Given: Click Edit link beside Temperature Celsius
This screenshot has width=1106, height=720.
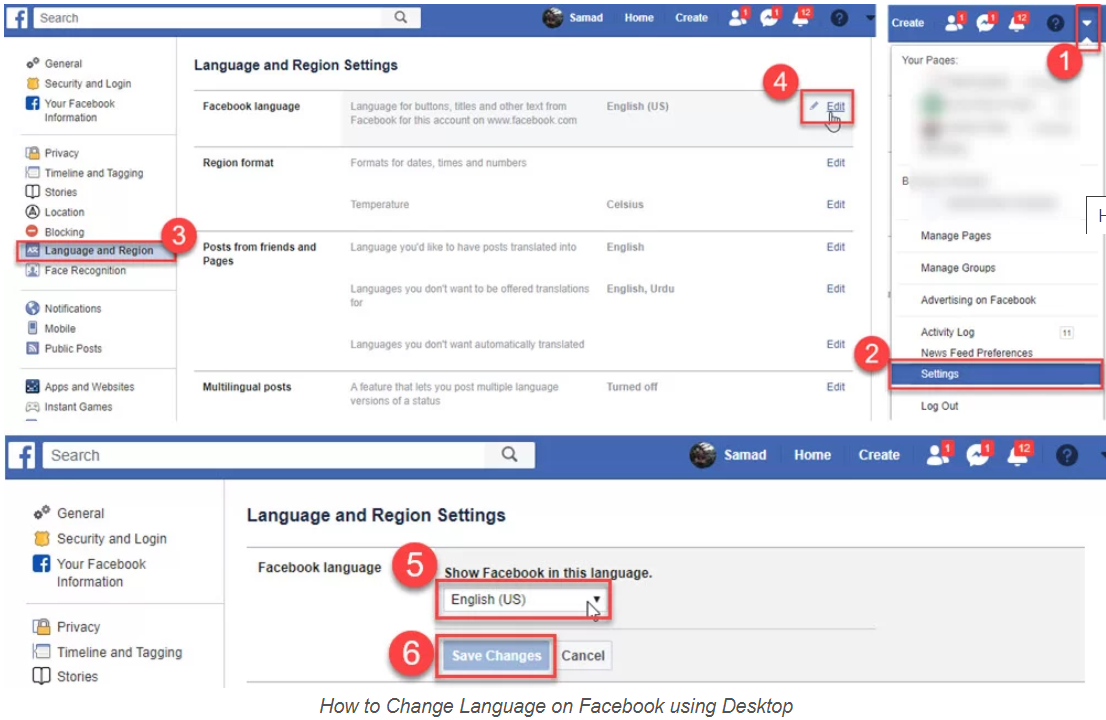Looking at the screenshot, I should [836, 205].
